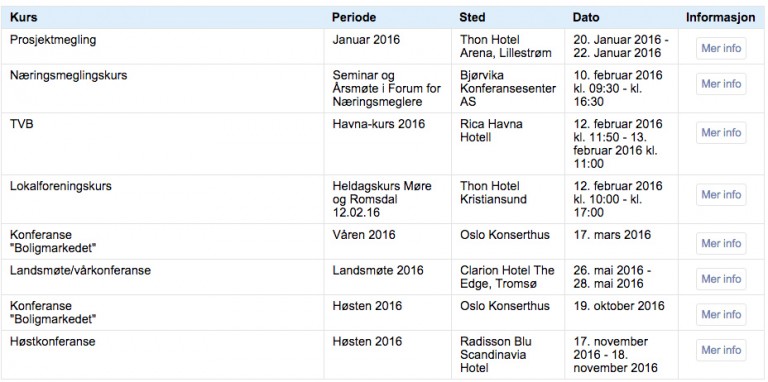Click the Kurs column header
Screen dimensions: 768x382
point(24,18)
